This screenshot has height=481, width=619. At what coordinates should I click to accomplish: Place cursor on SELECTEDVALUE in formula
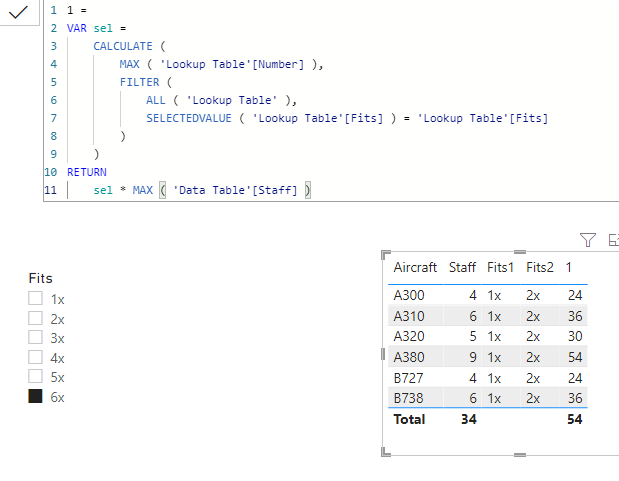point(189,118)
